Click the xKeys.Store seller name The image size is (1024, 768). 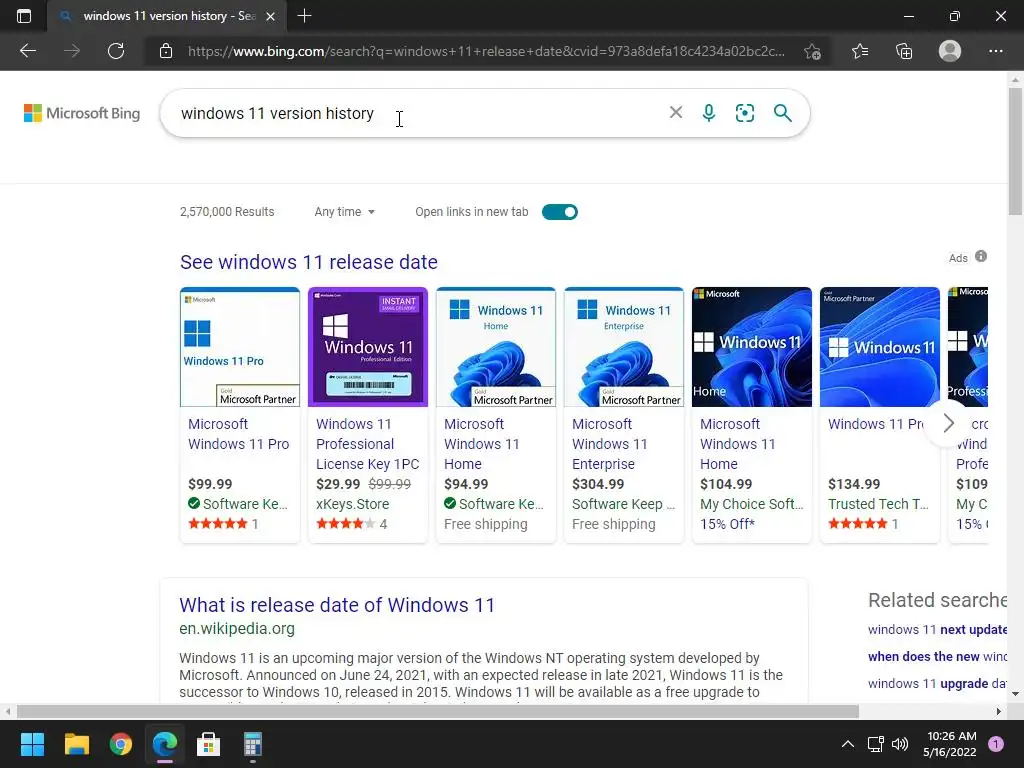(x=353, y=504)
